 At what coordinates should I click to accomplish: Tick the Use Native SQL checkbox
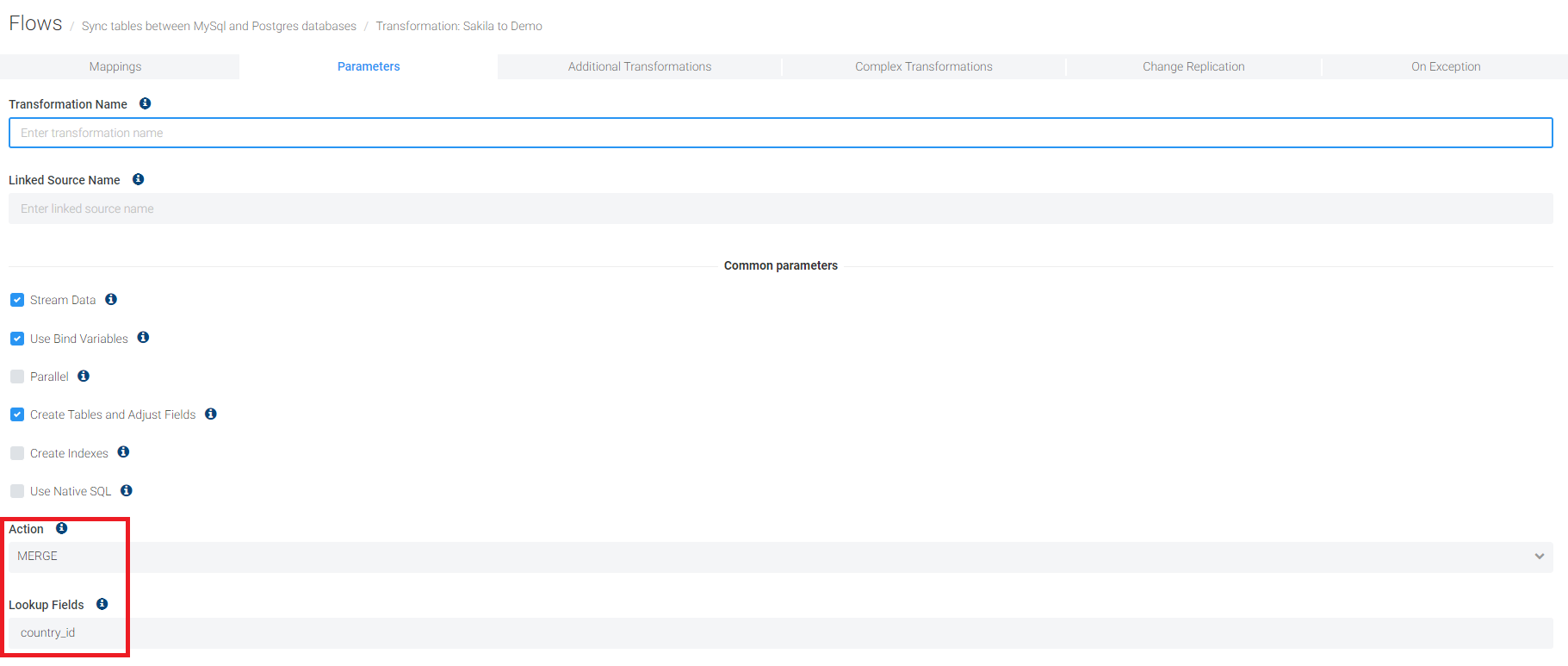pyautogui.click(x=17, y=491)
